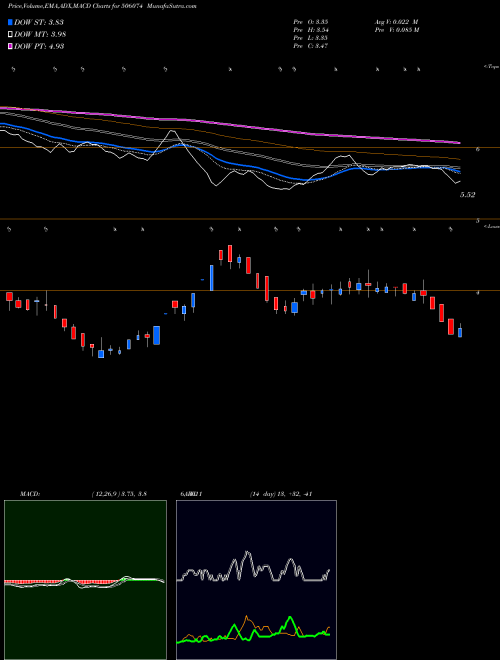The image size is (500, 660).
Task: Click the blue DOW ST legend swatch
Action: 10,22
